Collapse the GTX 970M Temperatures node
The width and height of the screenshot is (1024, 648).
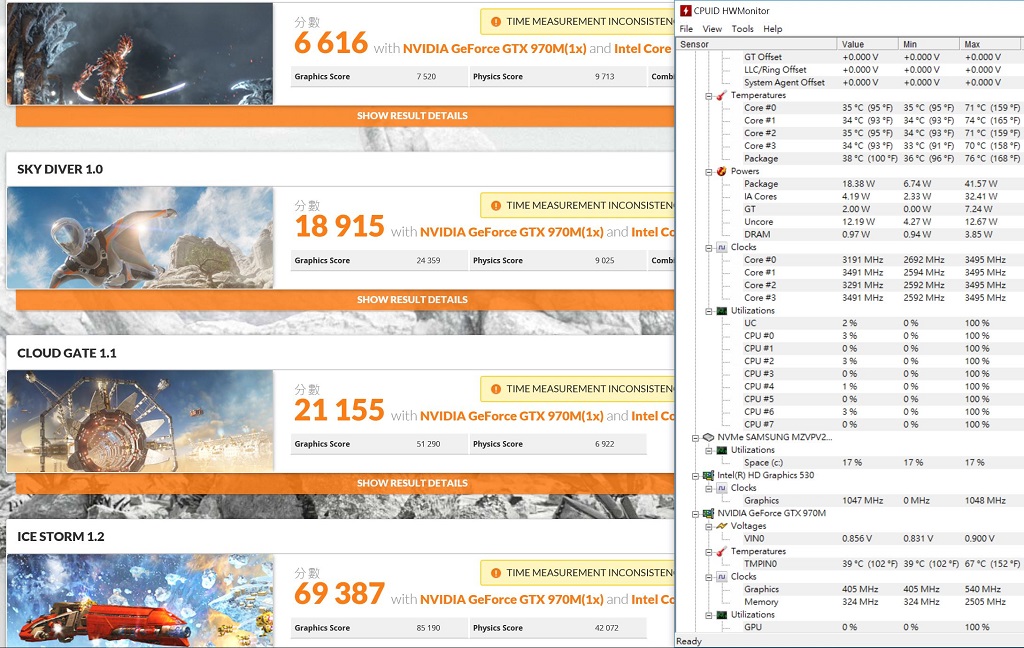(709, 552)
